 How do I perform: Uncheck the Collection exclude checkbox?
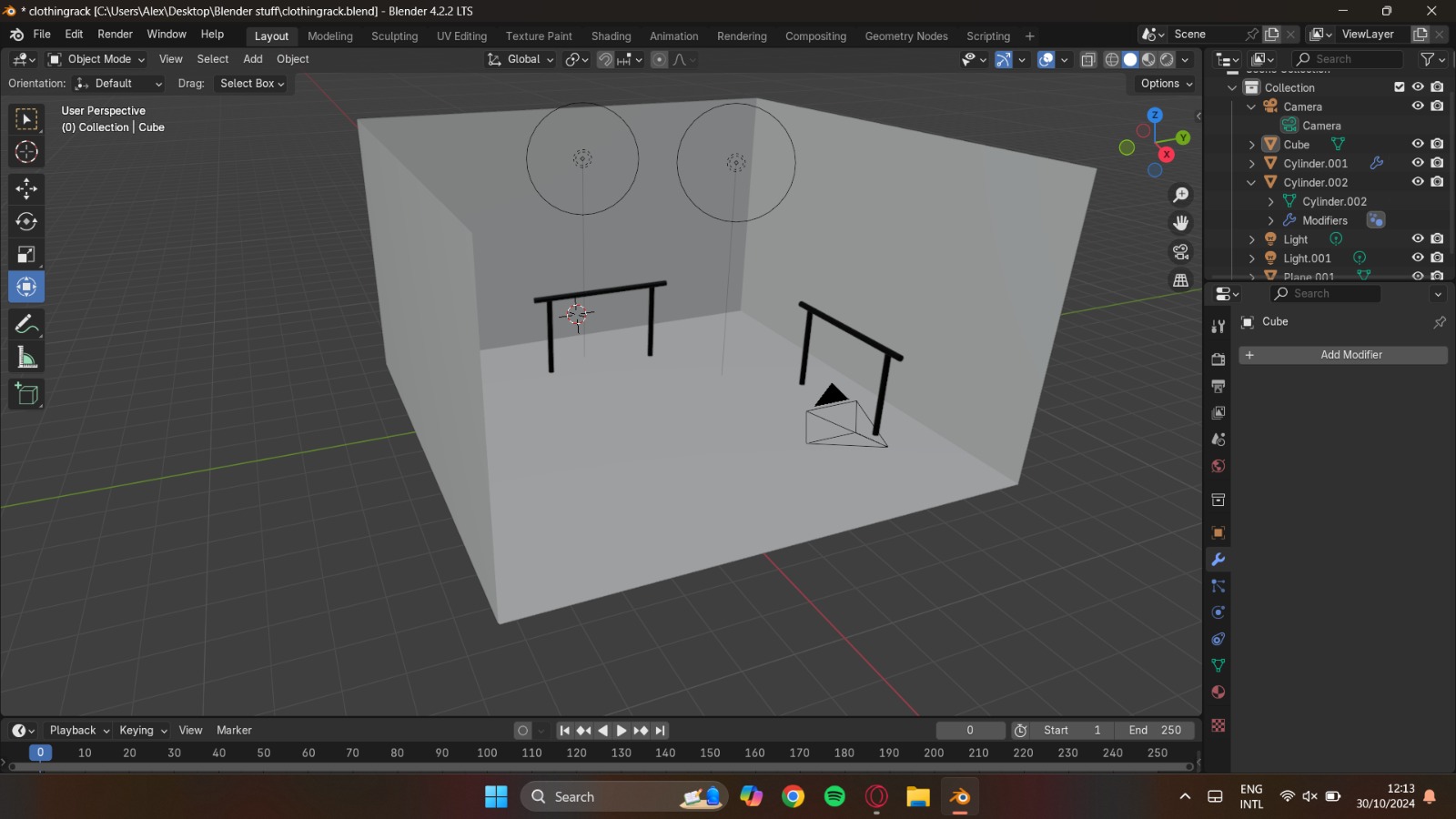pos(1400,87)
